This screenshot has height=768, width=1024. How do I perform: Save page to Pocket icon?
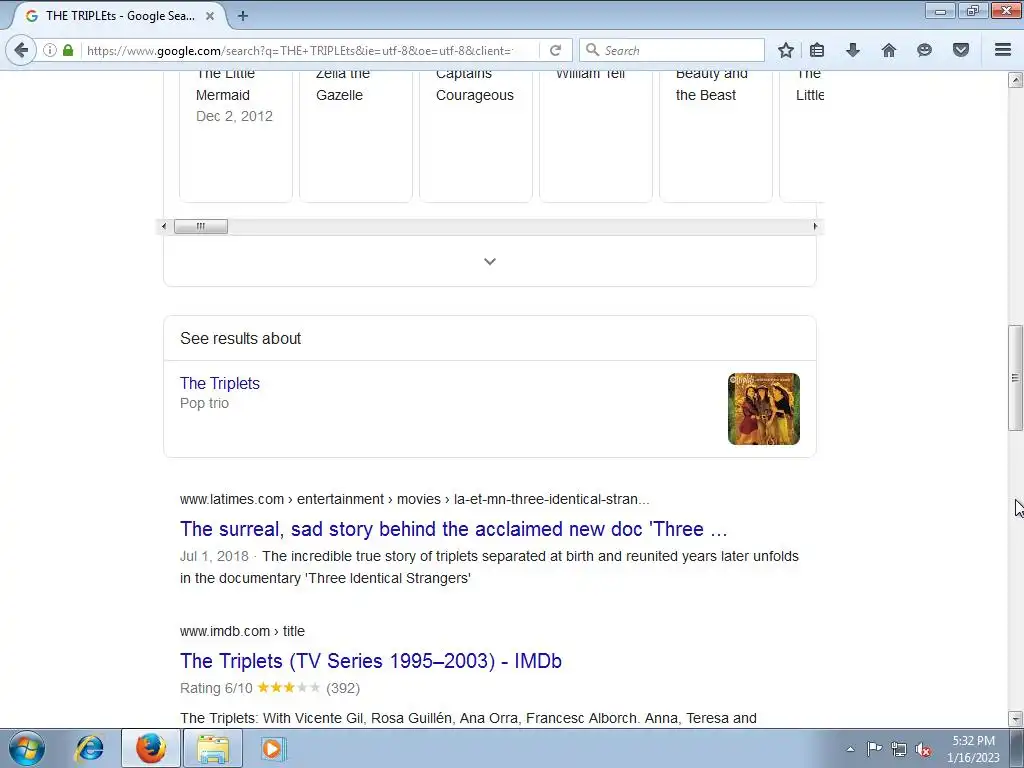[960, 50]
